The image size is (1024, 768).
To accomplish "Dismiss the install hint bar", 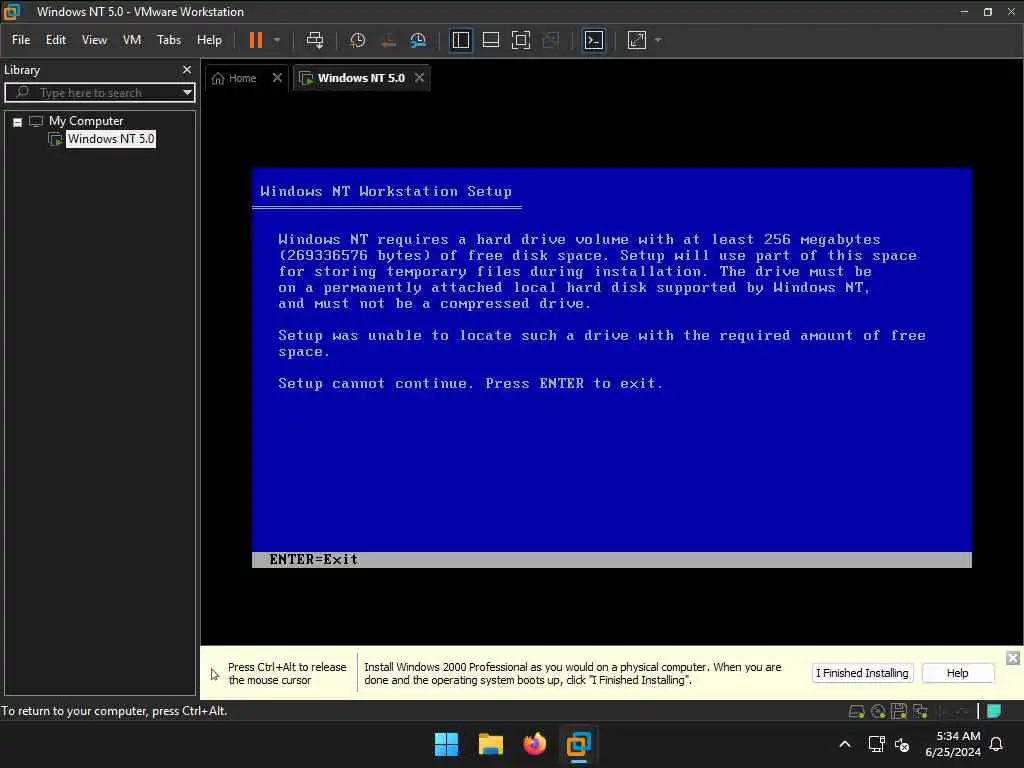I will (x=1012, y=658).
